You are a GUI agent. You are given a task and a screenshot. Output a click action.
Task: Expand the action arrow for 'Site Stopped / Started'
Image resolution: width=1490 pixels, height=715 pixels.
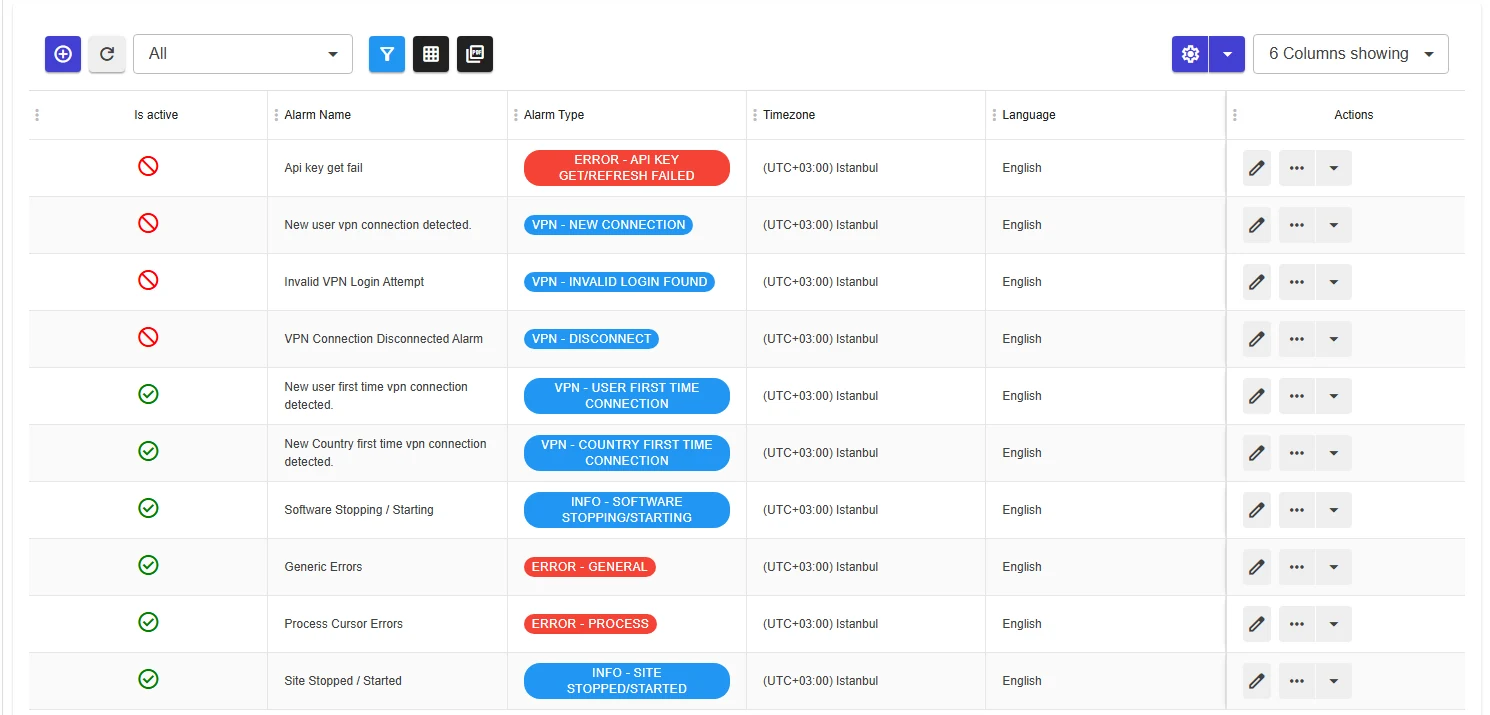pos(1334,681)
